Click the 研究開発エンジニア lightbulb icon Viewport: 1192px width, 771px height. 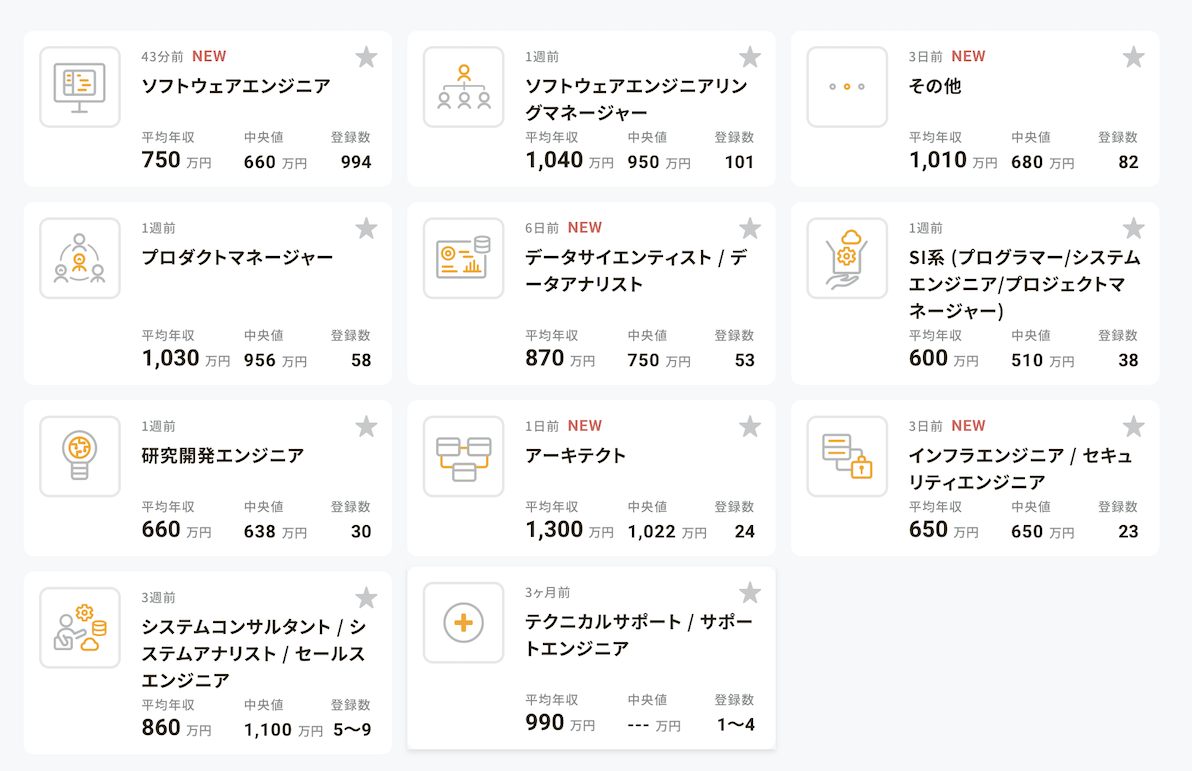(80, 456)
